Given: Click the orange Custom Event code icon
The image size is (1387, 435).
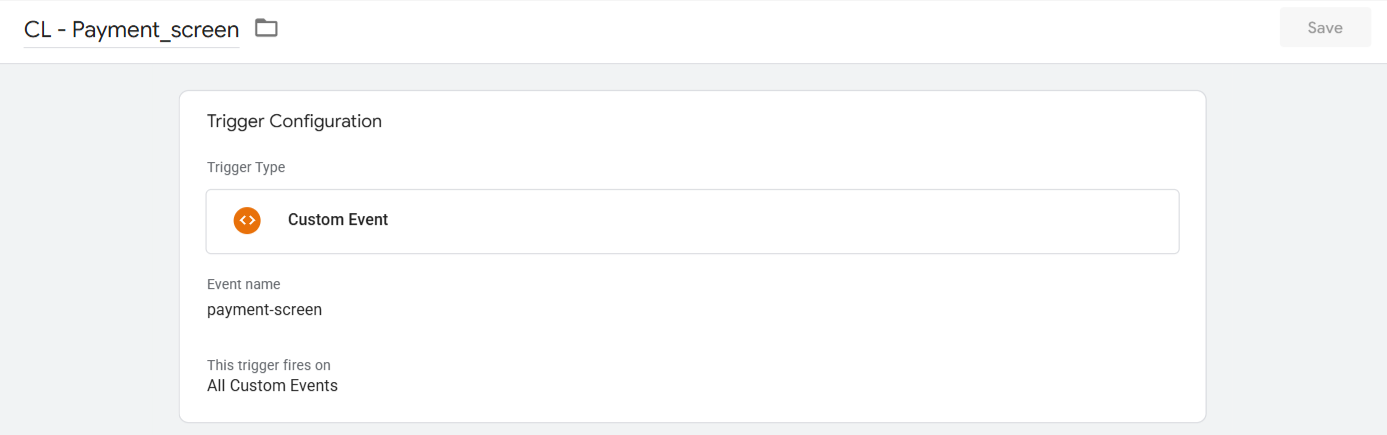Looking at the screenshot, I should 247,220.
